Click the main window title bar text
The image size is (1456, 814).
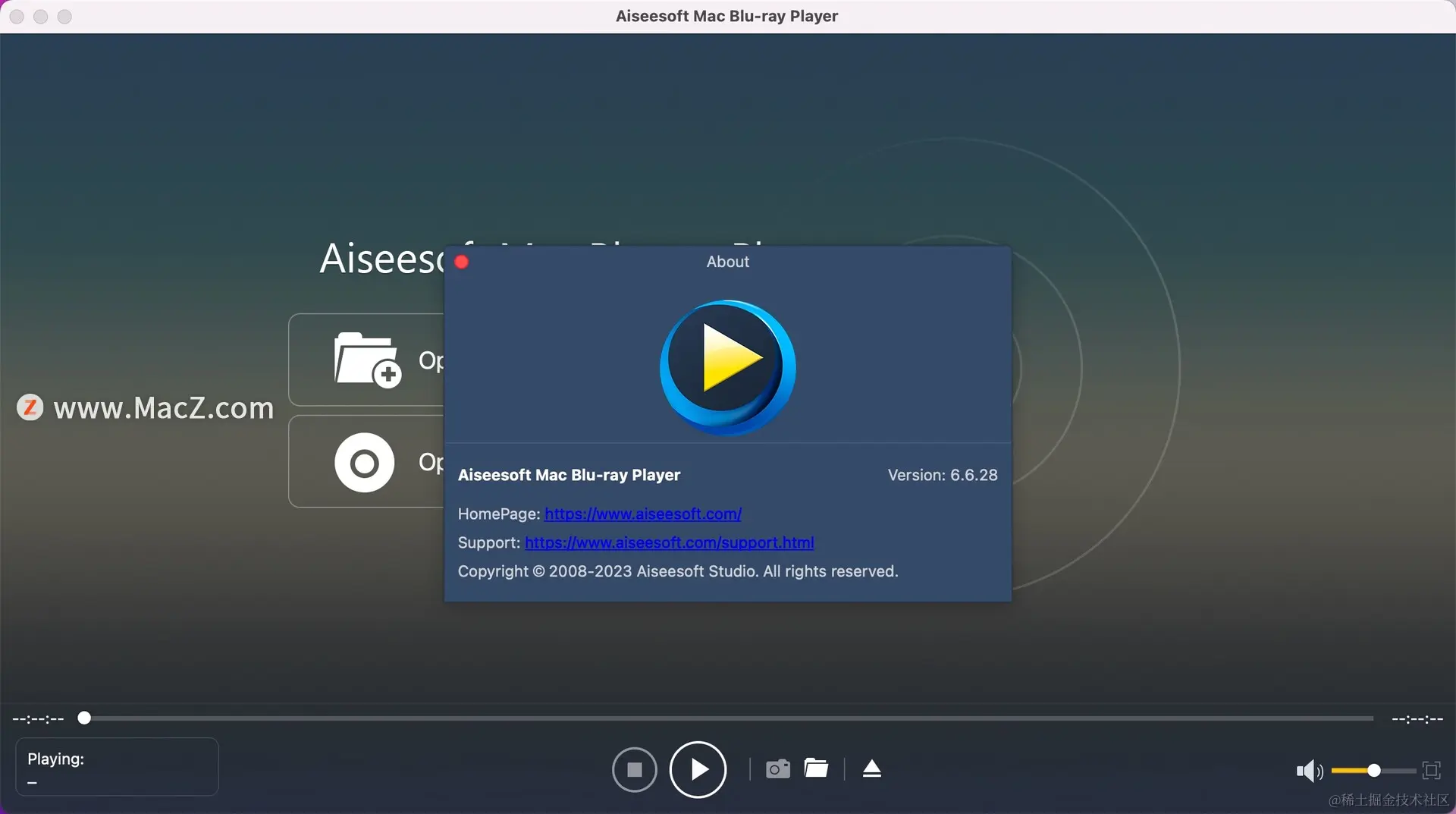[726, 16]
